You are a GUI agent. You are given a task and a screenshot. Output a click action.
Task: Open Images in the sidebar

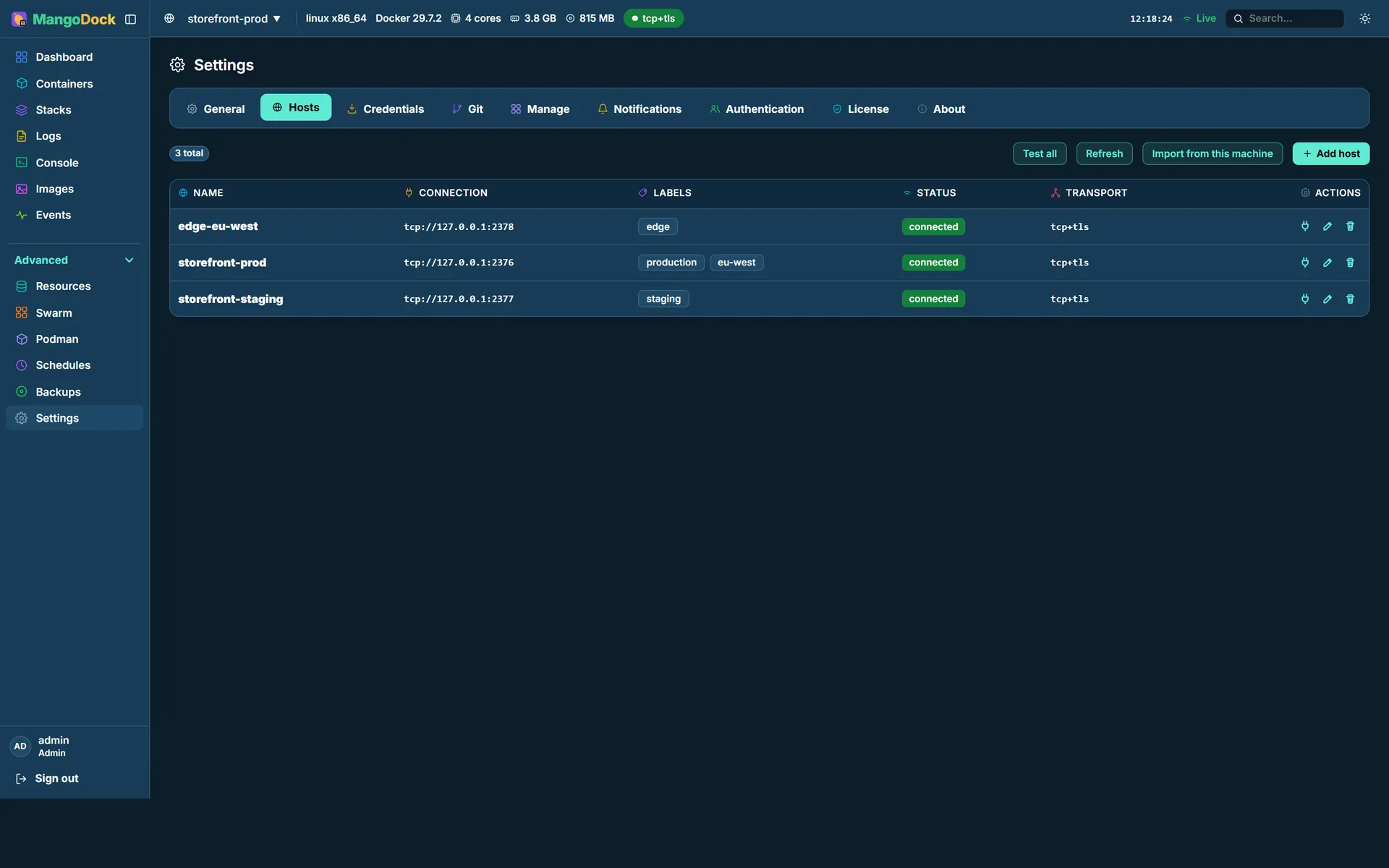tap(75, 189)
